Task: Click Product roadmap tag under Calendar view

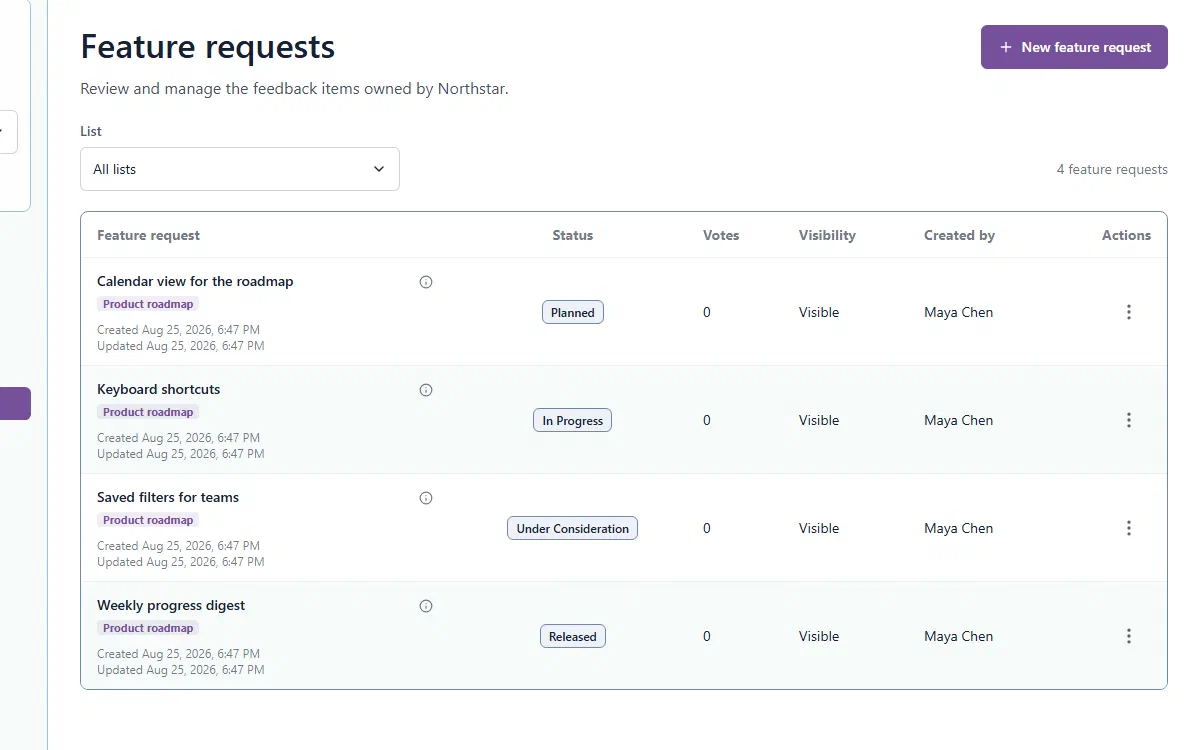Action: [x=148, y=304]
